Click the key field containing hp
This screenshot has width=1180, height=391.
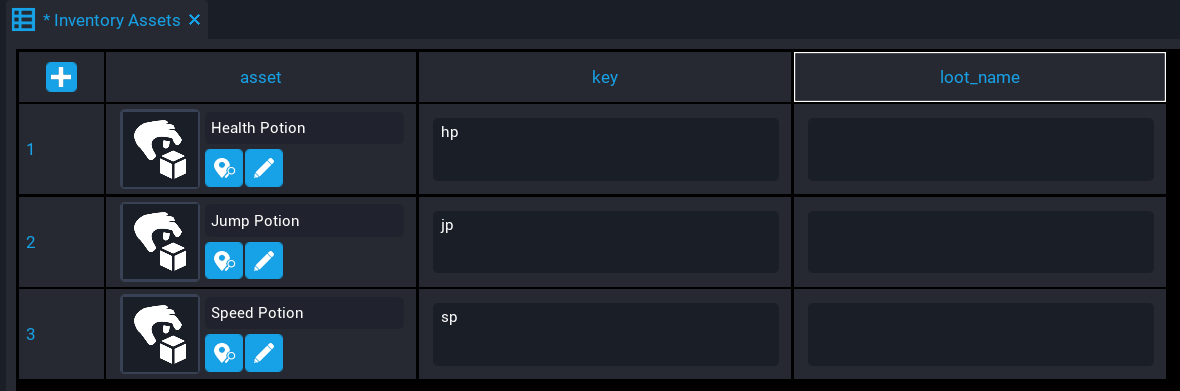[x=606, y=149]
